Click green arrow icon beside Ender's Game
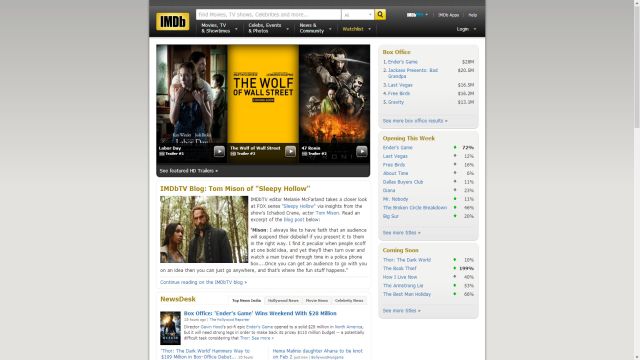Viewport: 640px width, 360px height. tap(455, 147)
